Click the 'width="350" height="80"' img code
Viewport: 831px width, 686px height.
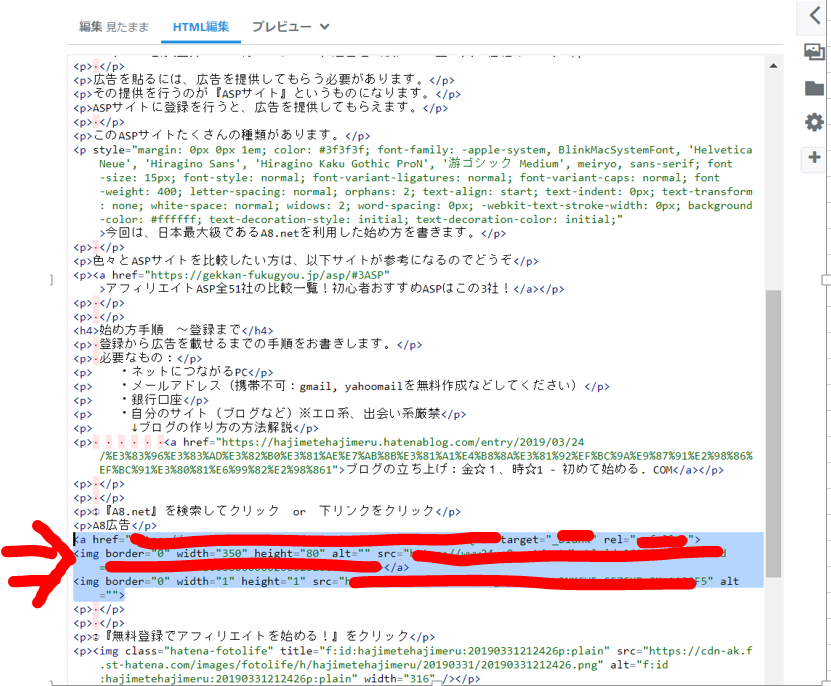pyautogui.click(x=251, y=553)
